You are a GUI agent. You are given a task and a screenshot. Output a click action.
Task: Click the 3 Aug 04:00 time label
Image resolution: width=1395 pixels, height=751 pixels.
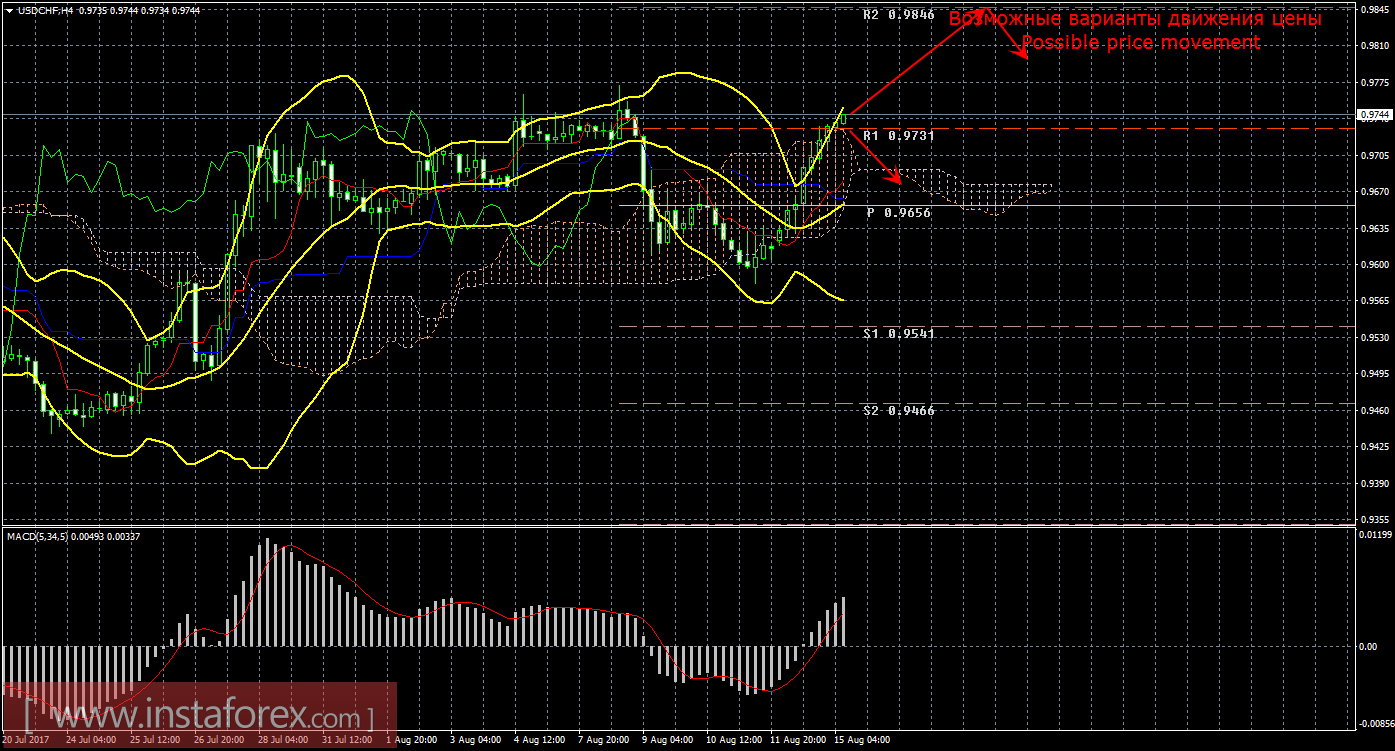tap(475, 741)
